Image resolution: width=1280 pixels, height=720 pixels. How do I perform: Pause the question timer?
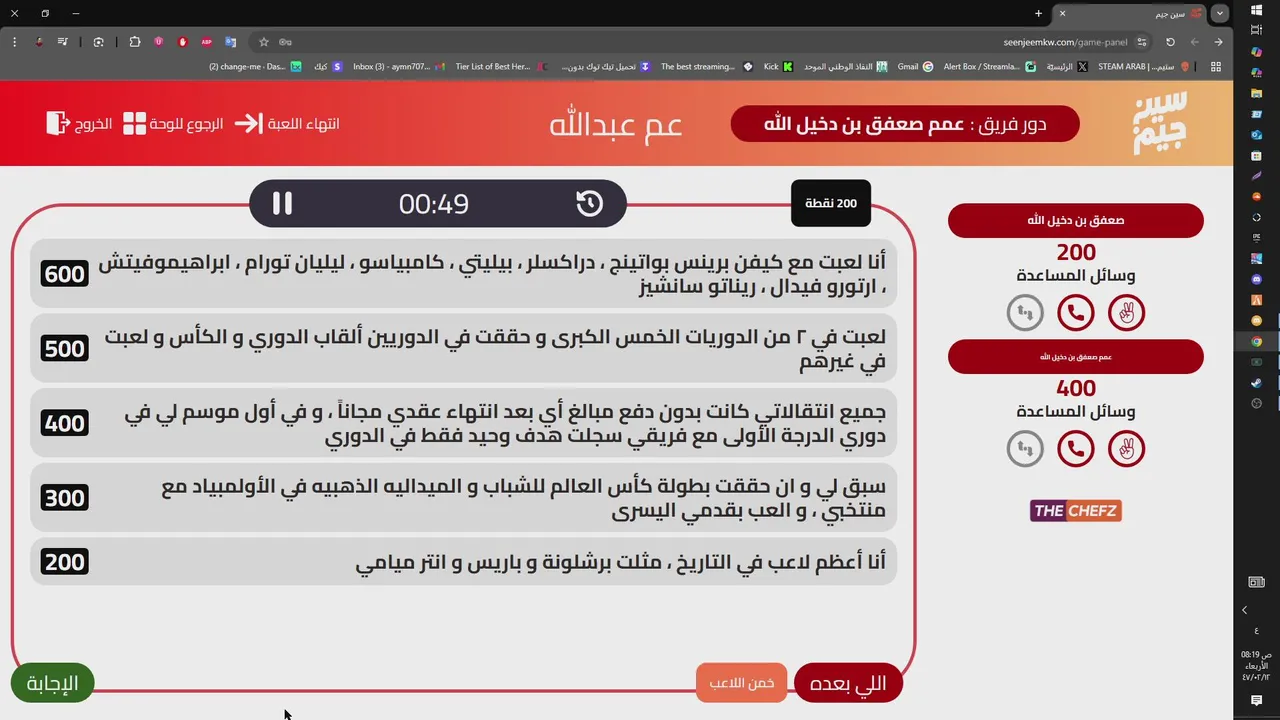point(282,204)
